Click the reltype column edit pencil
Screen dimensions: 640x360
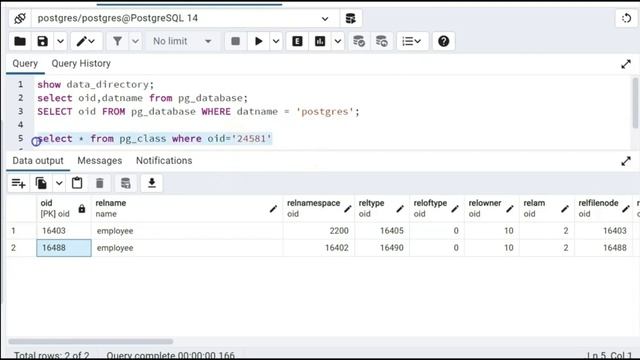(400, 209)
